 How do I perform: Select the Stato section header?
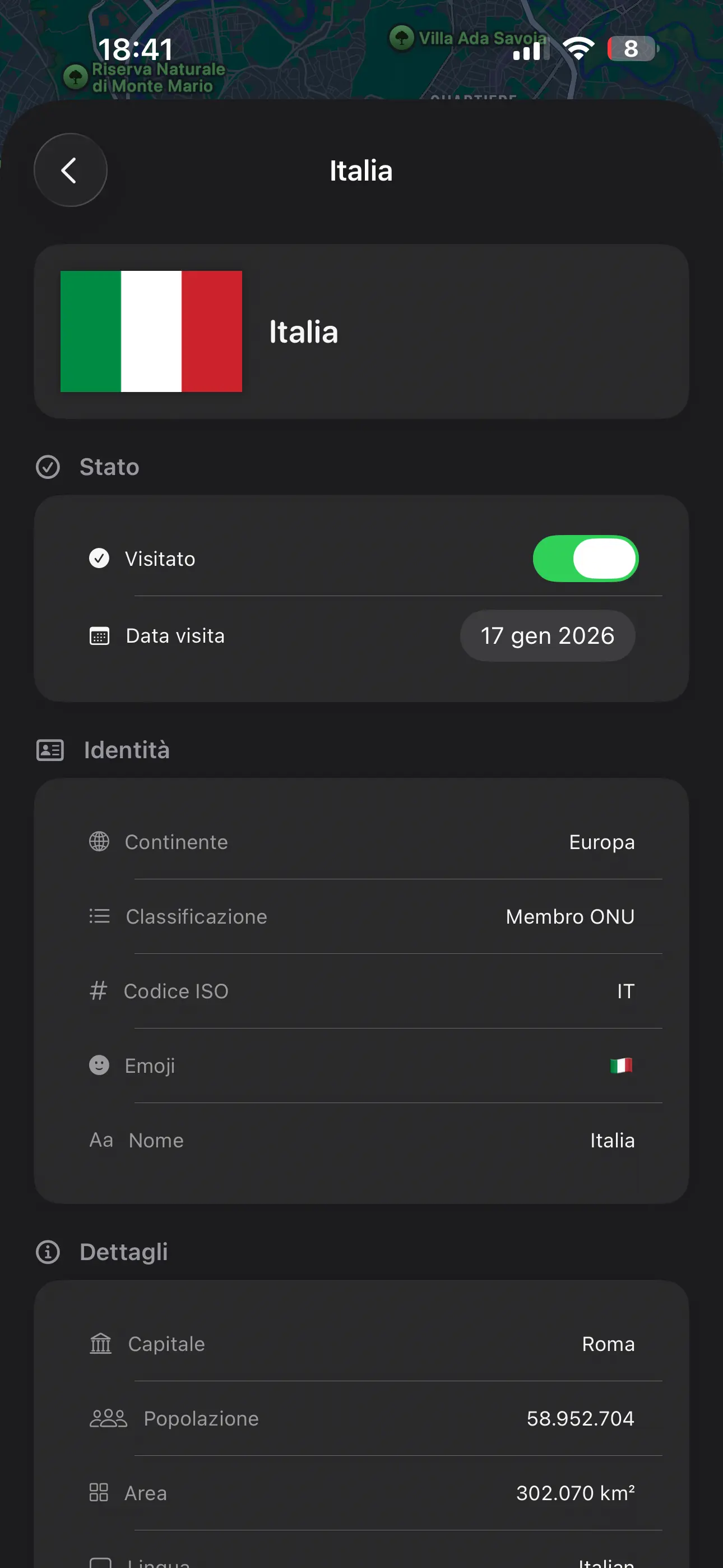[x=109, y=467]
